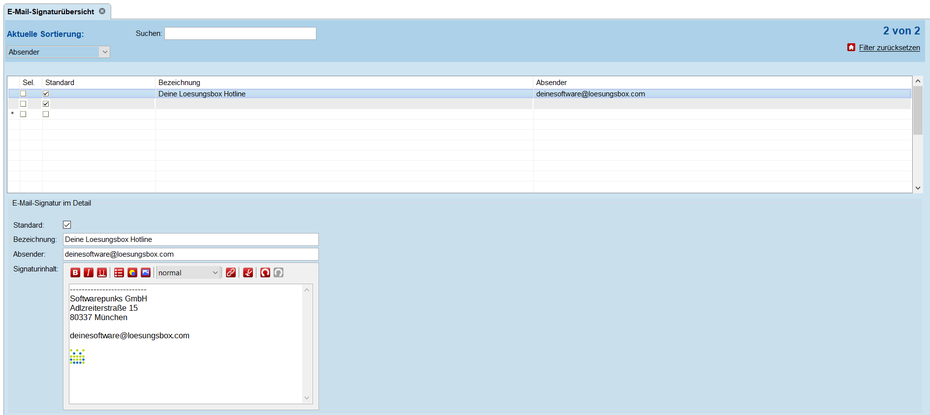
Task: Click the asterisk new-row marker
Action: pyautogui.click(x=13, y=114)
